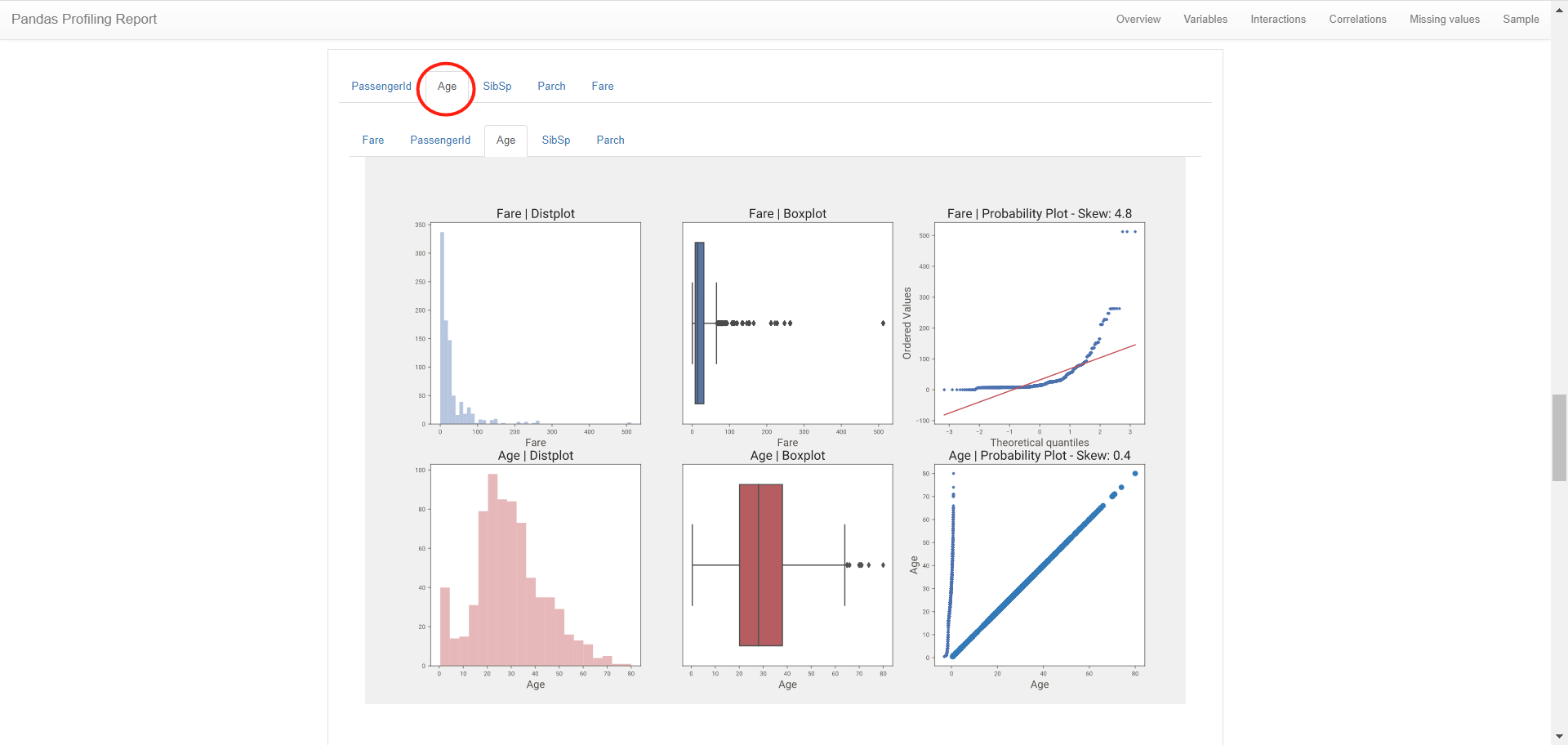Select Fare tab in second tab row
Viewport: 1568px width, 745px height.
tap(373, 140)
